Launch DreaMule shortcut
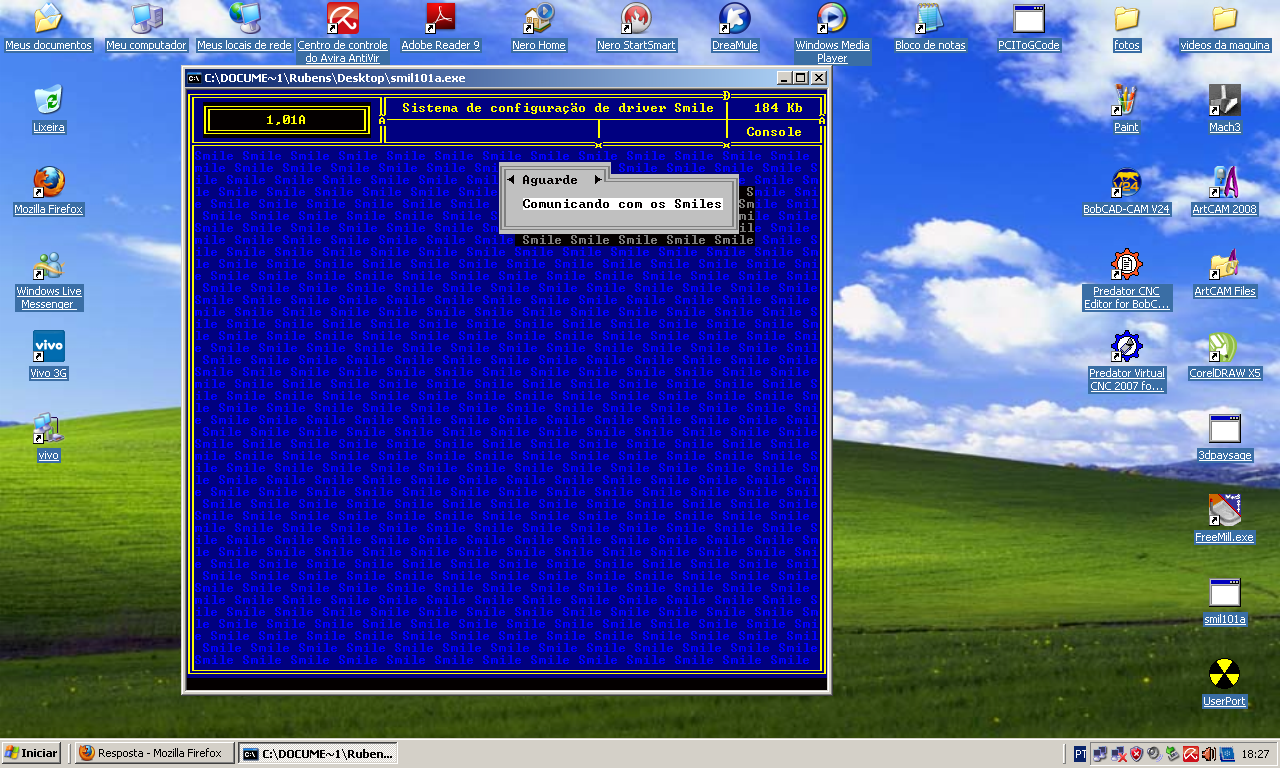Image resolution: width=1280 pixels, height=768 pixels. pyautogui.click(x=734, y=27)
